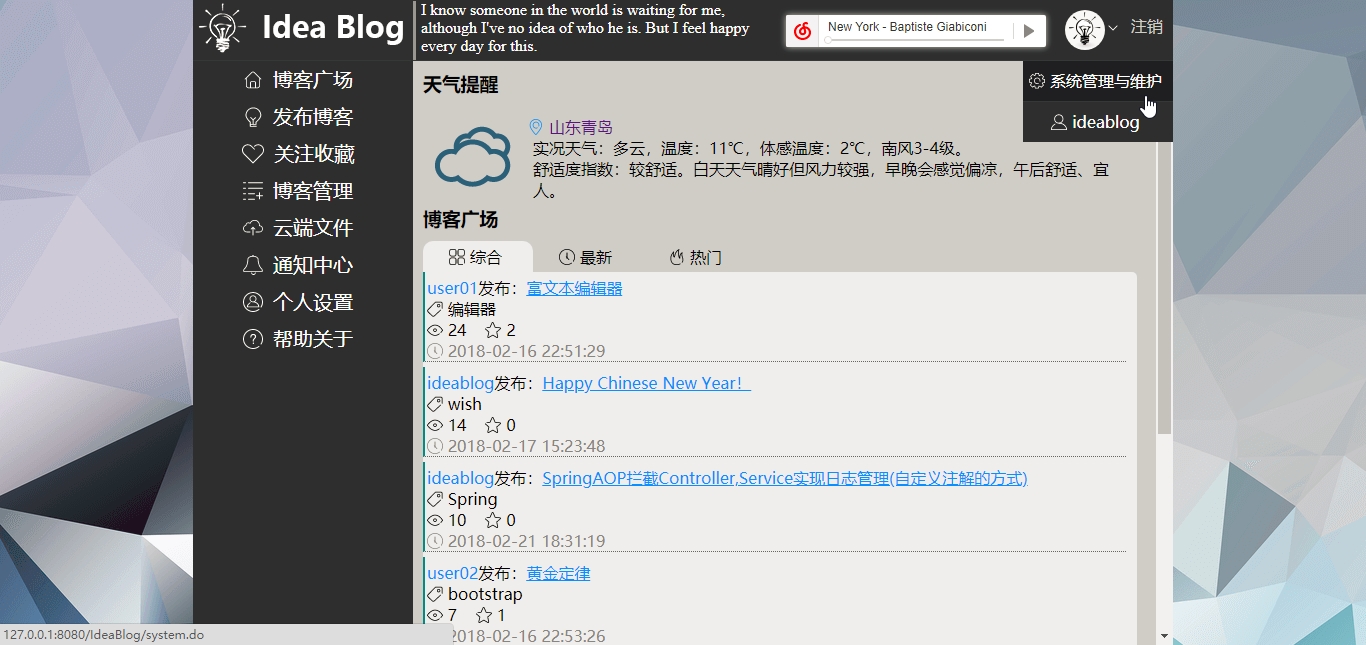Click the 编辑器 tag

click(x=471, y=309)
